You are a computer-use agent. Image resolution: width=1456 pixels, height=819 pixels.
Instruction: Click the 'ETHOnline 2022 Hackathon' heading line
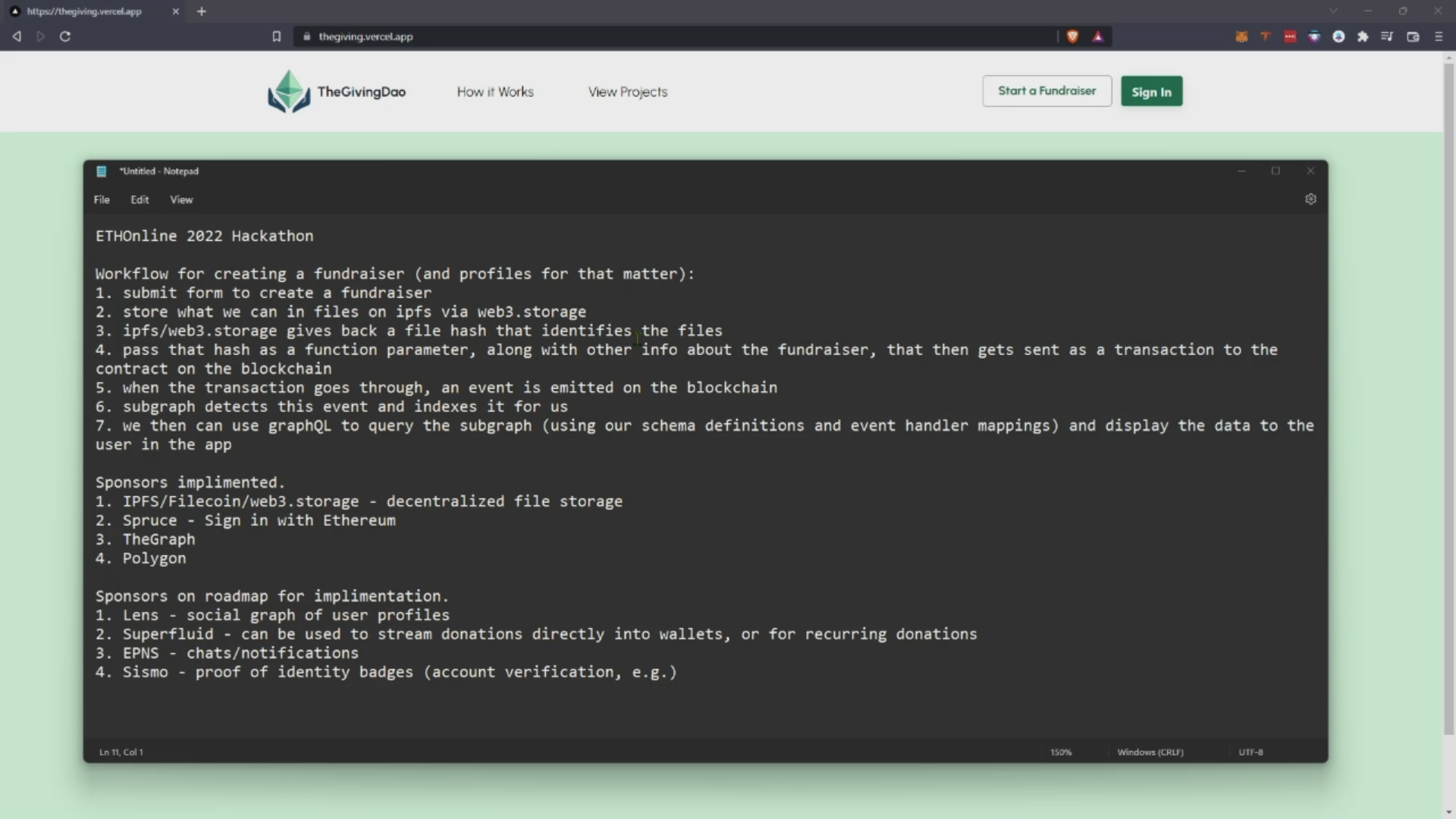click(x=205, y=236)
